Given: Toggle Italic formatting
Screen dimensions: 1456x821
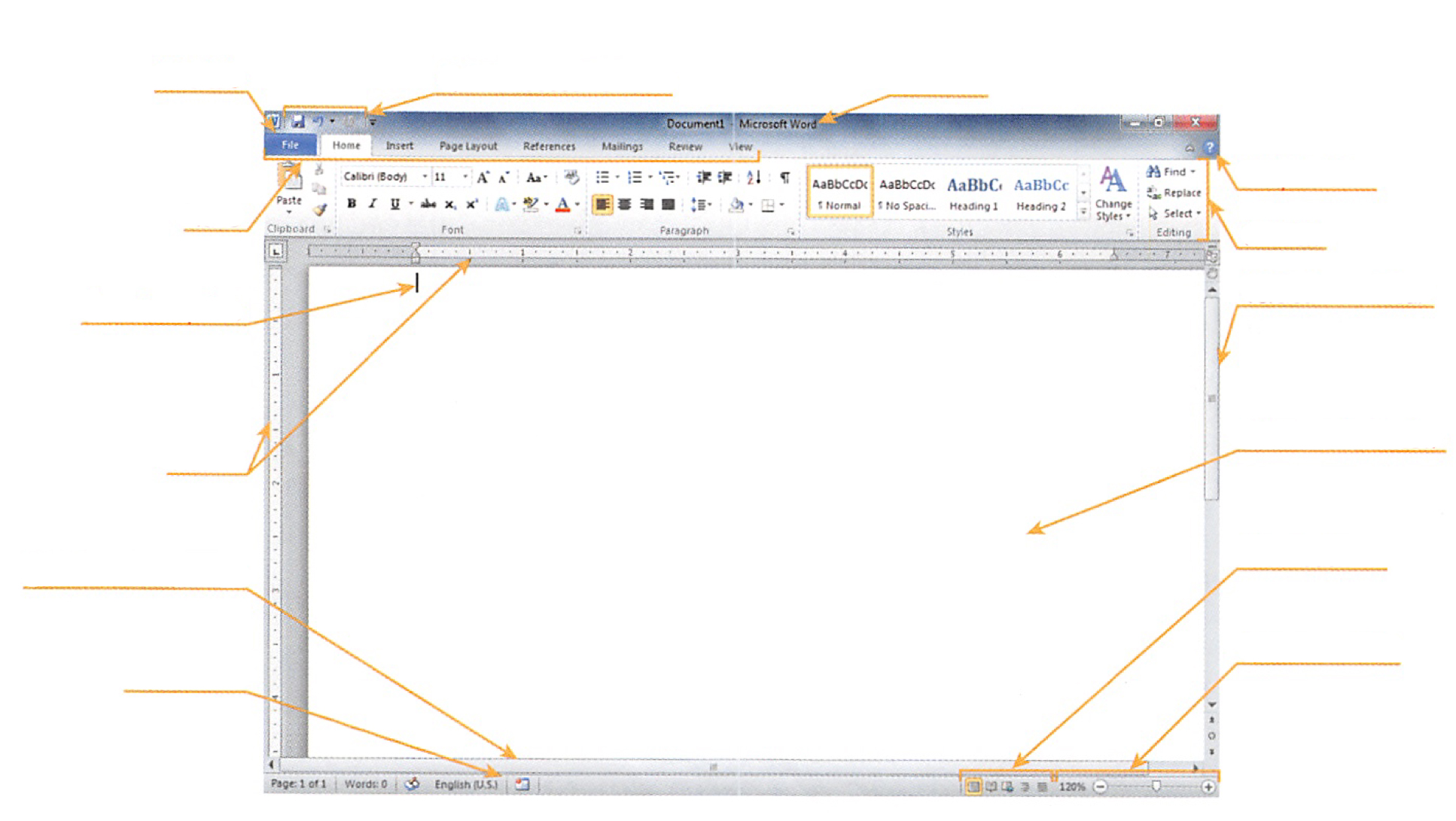Looking at the screenshot, I should pyautogui.click(x=372, y=204).
